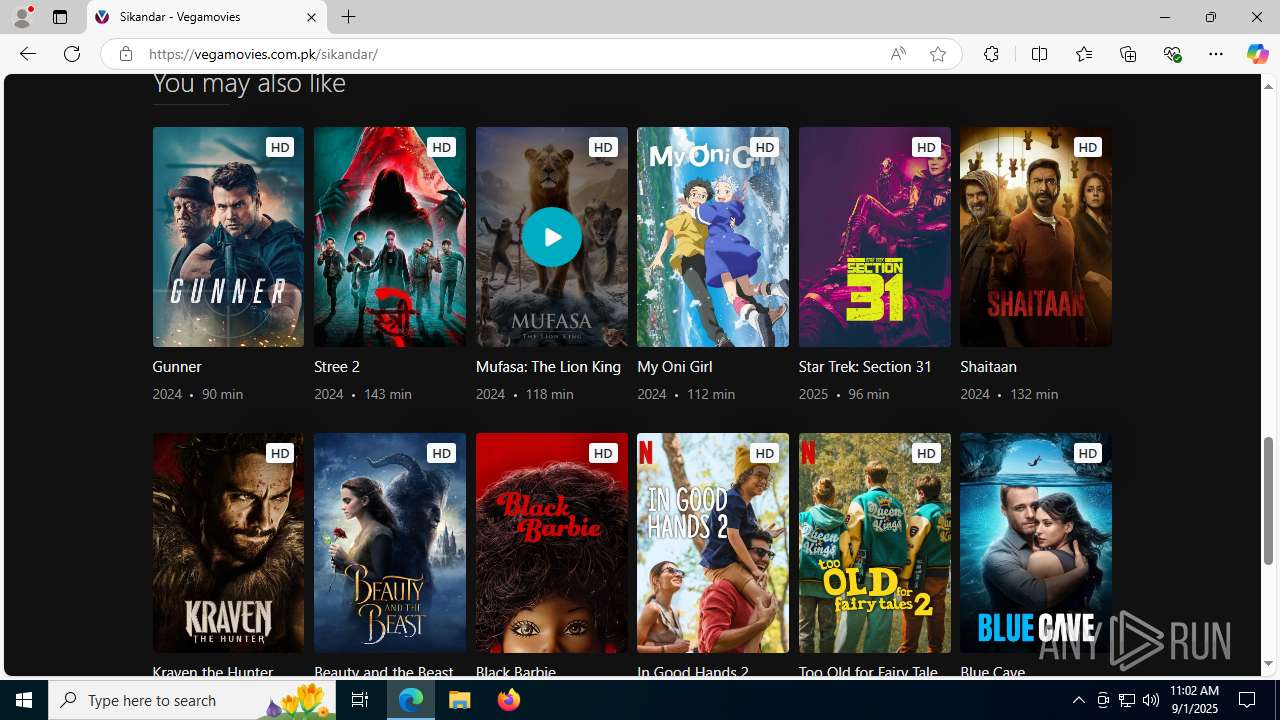Open the Gunner movie poster
This screenshot has height=720, width=1280.
[x=228, y=237]
